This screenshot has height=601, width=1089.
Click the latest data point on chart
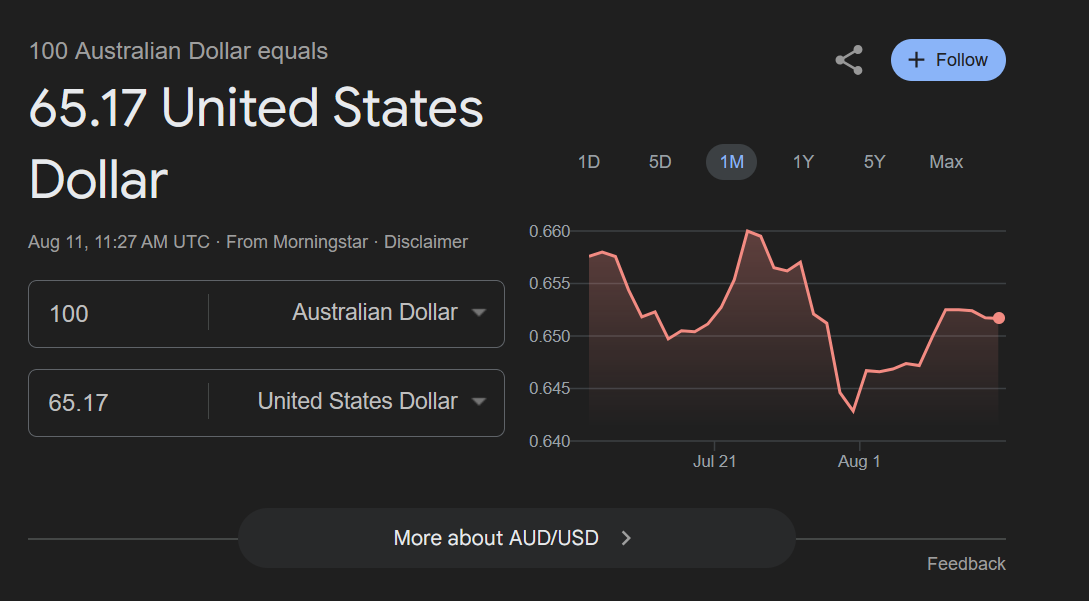click(999, 318)
